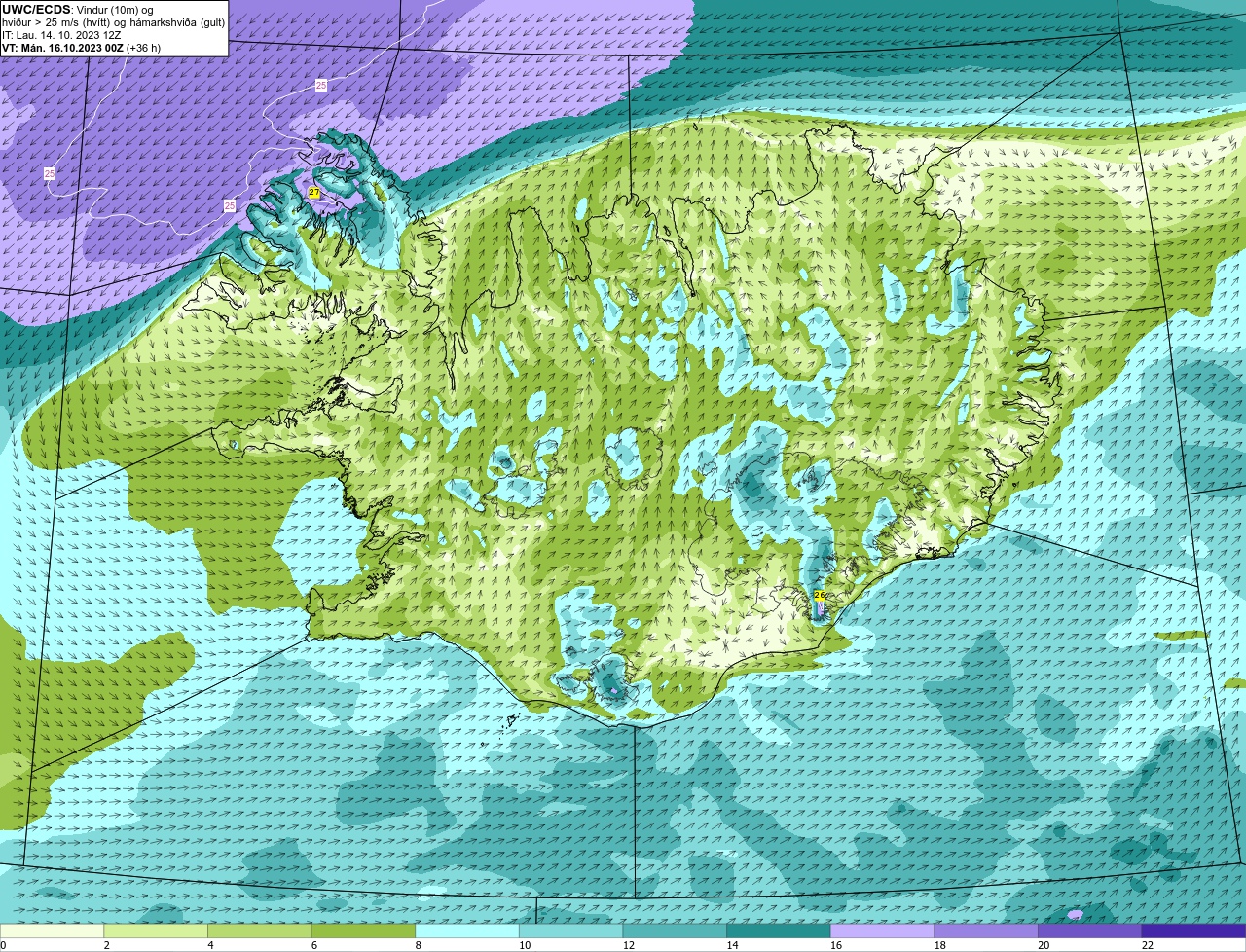Image resolution: width=1246 pixels, height=952 pixels.
Task: Select the dark indigo swatch above 22 m/s
Action: 1193,932
